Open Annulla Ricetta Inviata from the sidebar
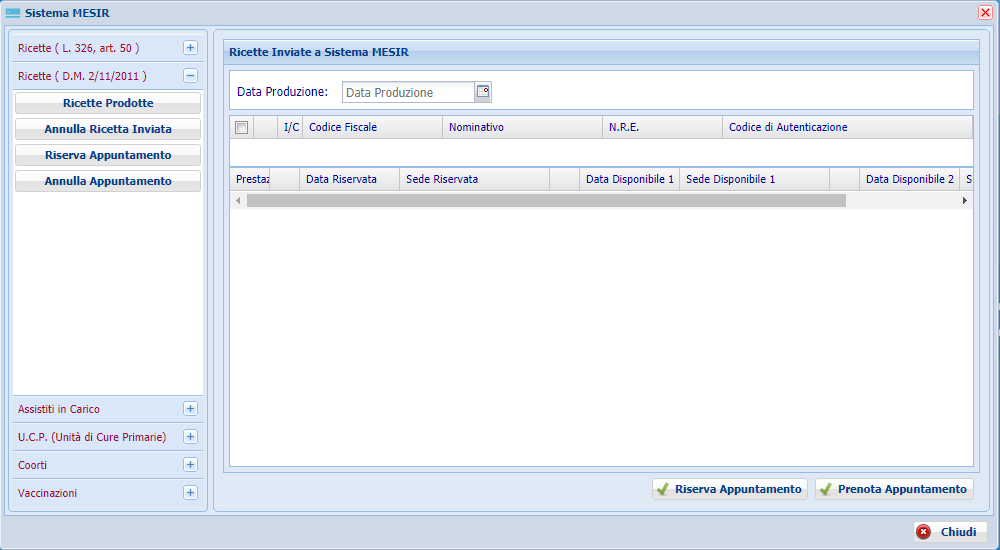This screenshot has height=550, width=1000. pyautogui.click(x=108, y=129)
